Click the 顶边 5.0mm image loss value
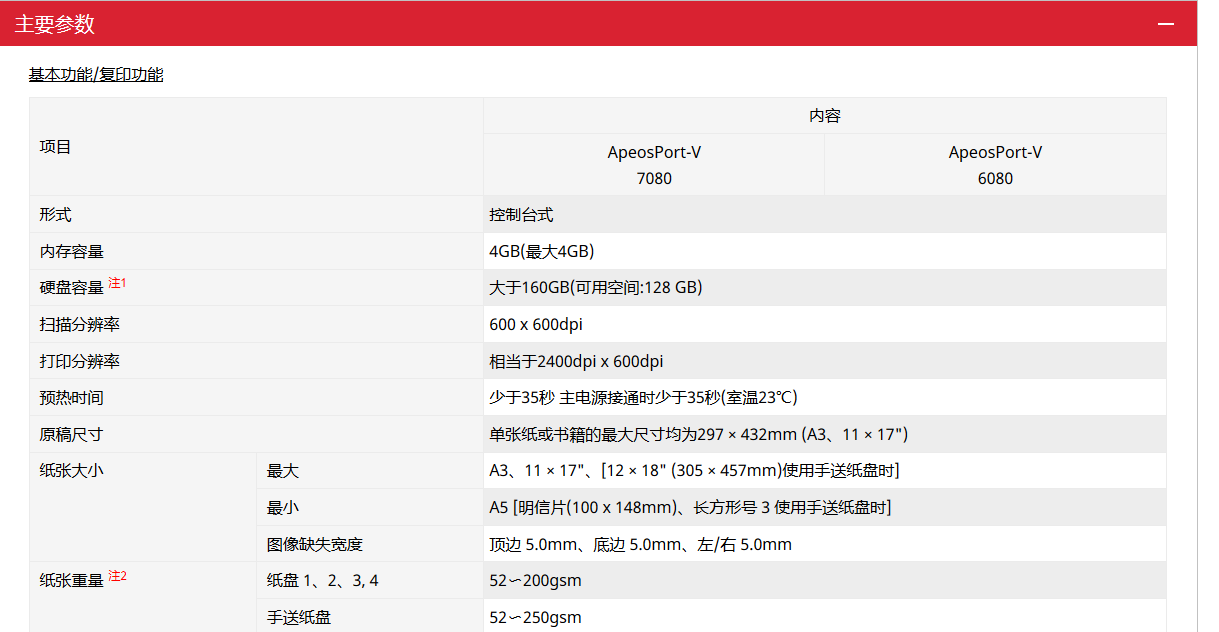1219x632 pixels. pos(640,545)
